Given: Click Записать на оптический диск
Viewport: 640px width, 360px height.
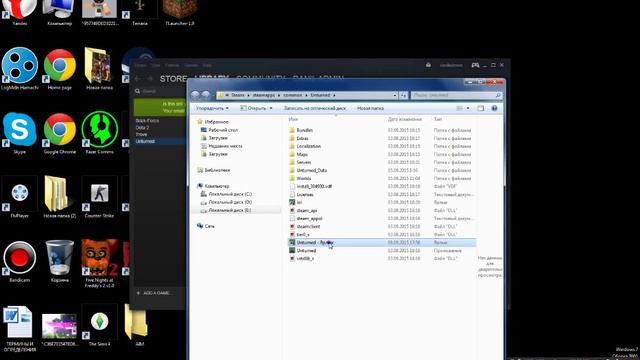Looking at the screenshot, I should (x=315, y=108).
